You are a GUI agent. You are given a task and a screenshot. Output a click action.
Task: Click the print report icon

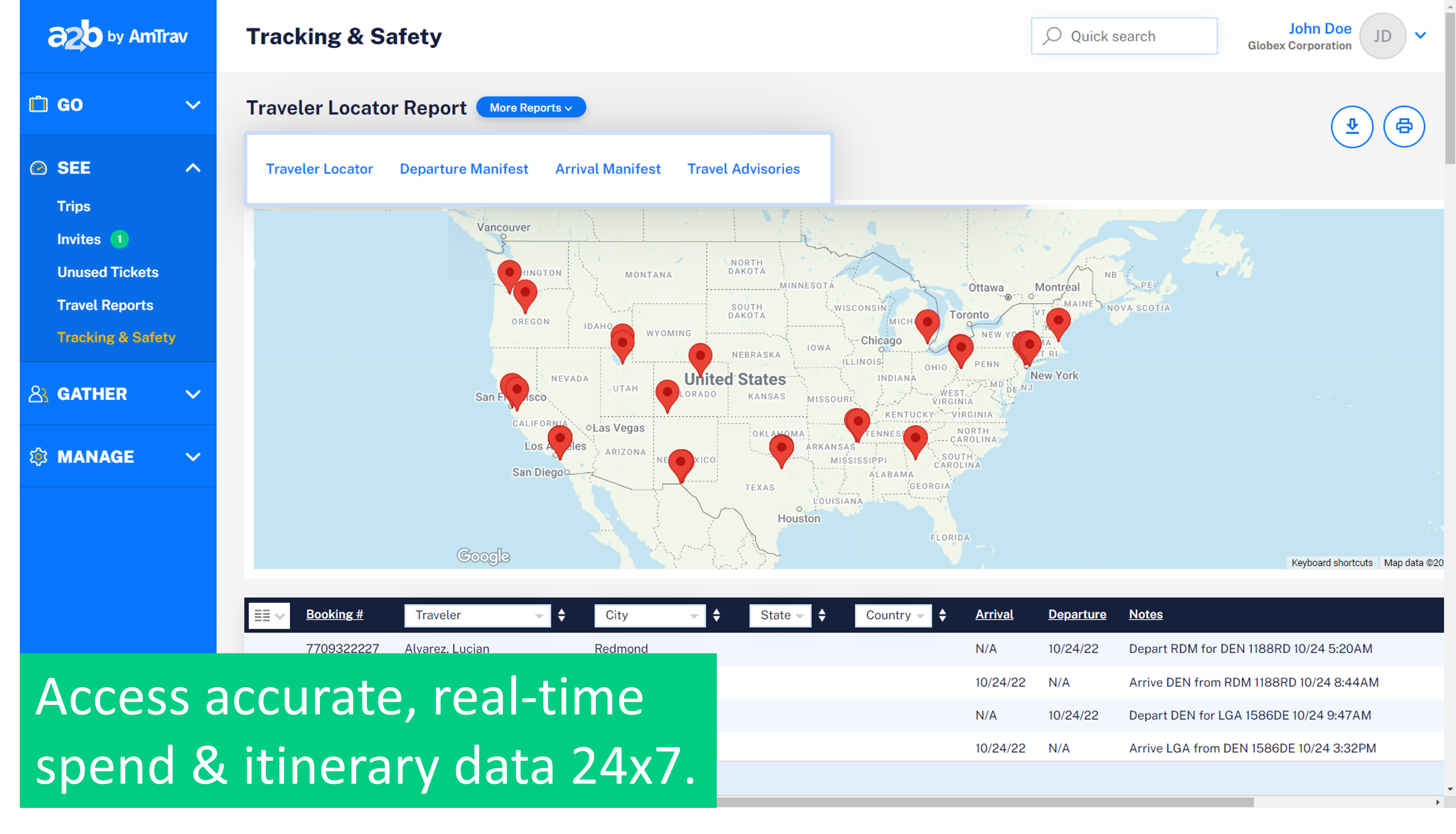tap(1403, 126)
